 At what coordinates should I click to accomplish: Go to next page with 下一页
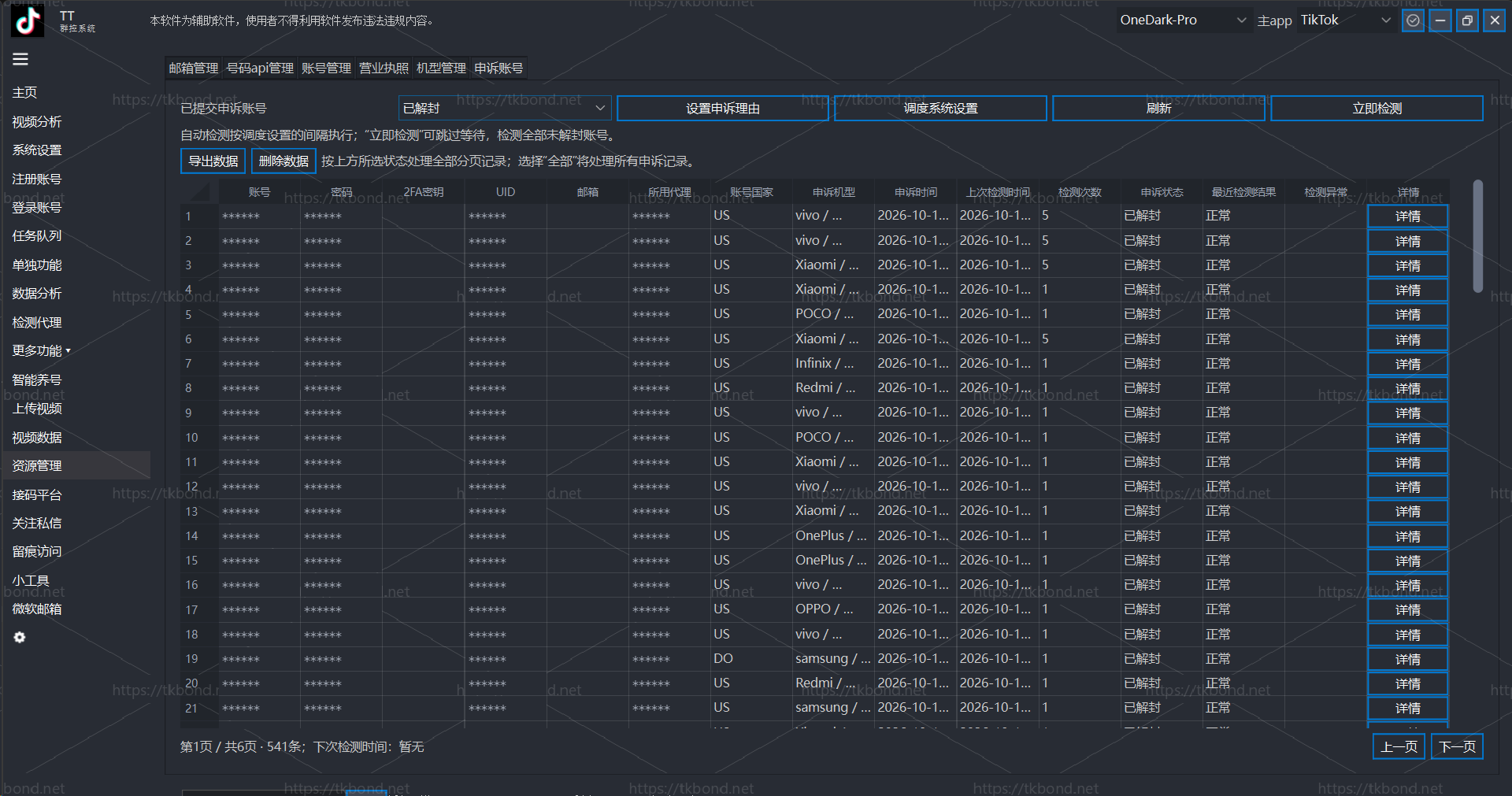[x=1458, y=746]
